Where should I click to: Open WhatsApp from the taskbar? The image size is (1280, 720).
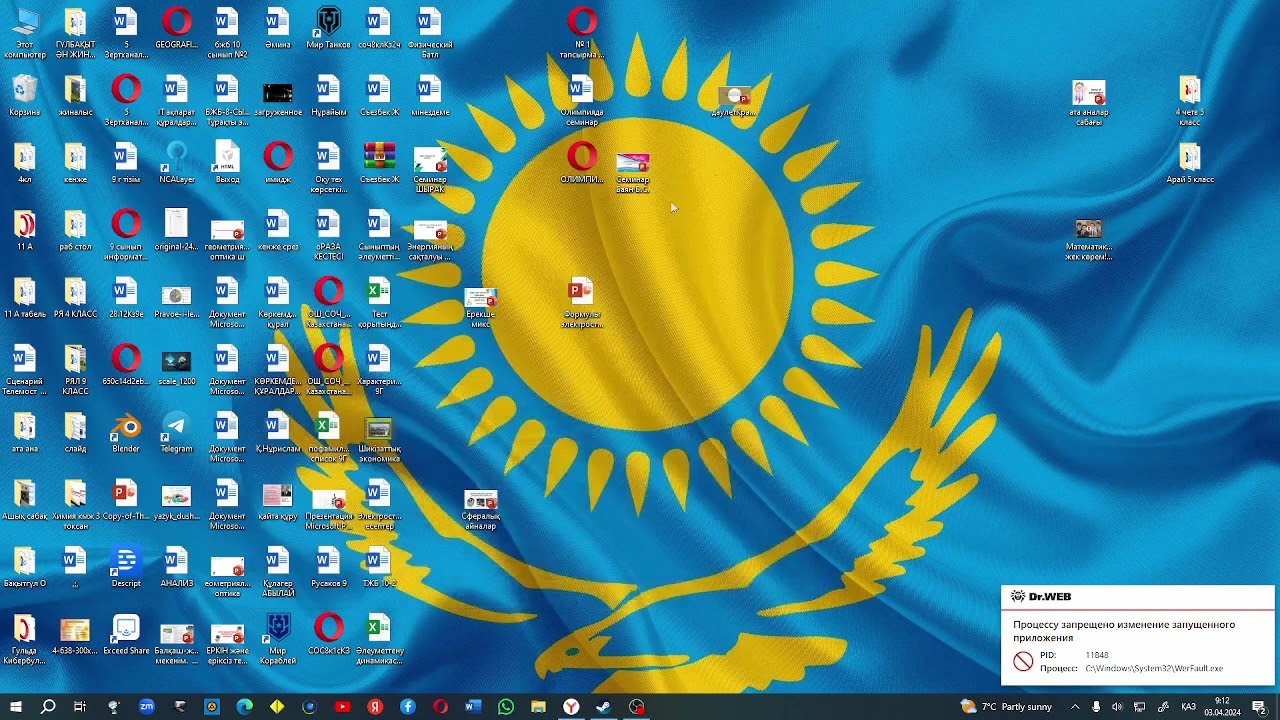(506, 707)
